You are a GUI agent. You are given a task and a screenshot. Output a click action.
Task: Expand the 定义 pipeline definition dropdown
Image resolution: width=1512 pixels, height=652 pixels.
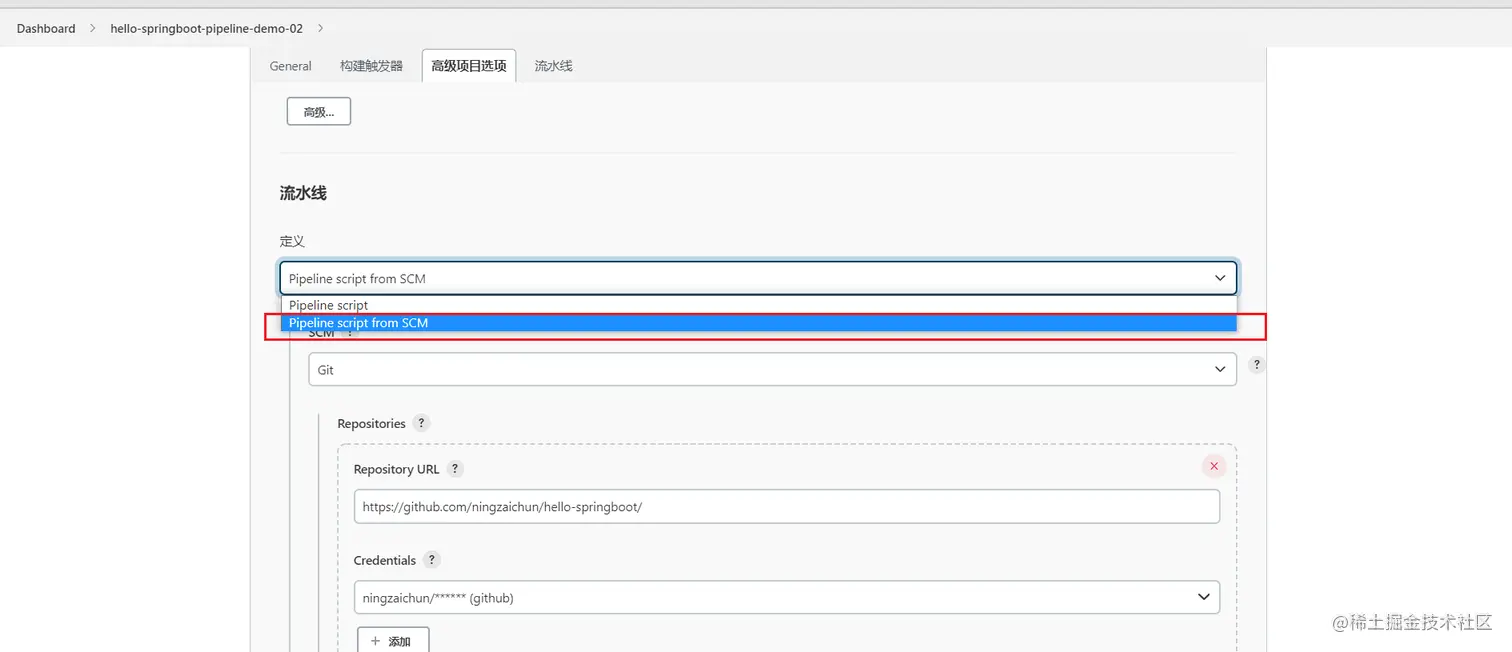[757, 278]
